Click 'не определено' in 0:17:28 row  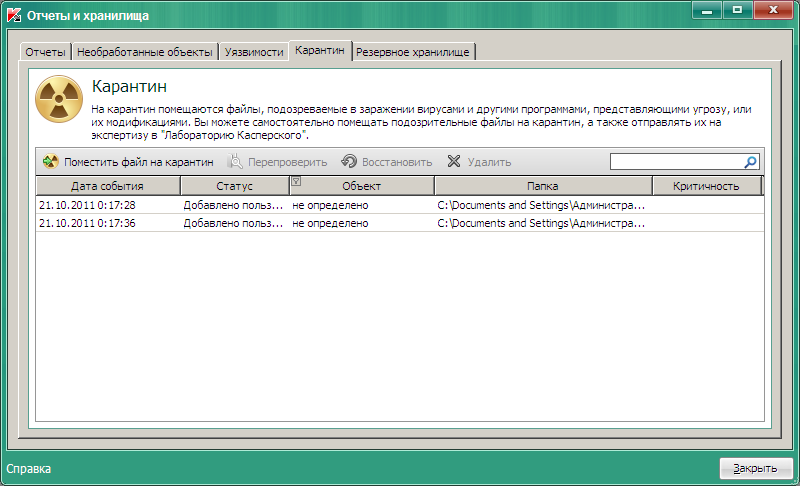click(330, 205)
